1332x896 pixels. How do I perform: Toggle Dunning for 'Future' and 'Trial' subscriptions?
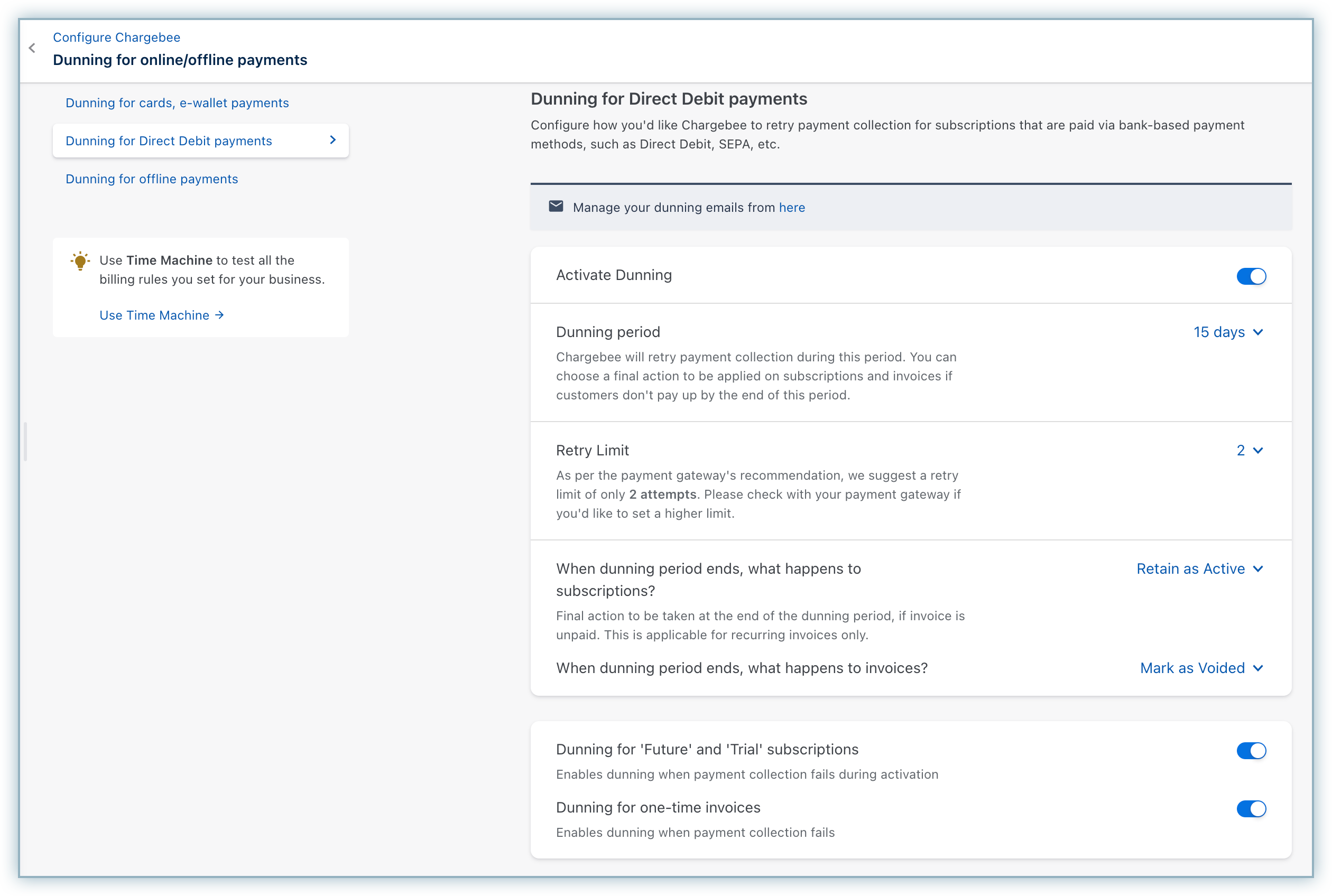[1251, 750]
